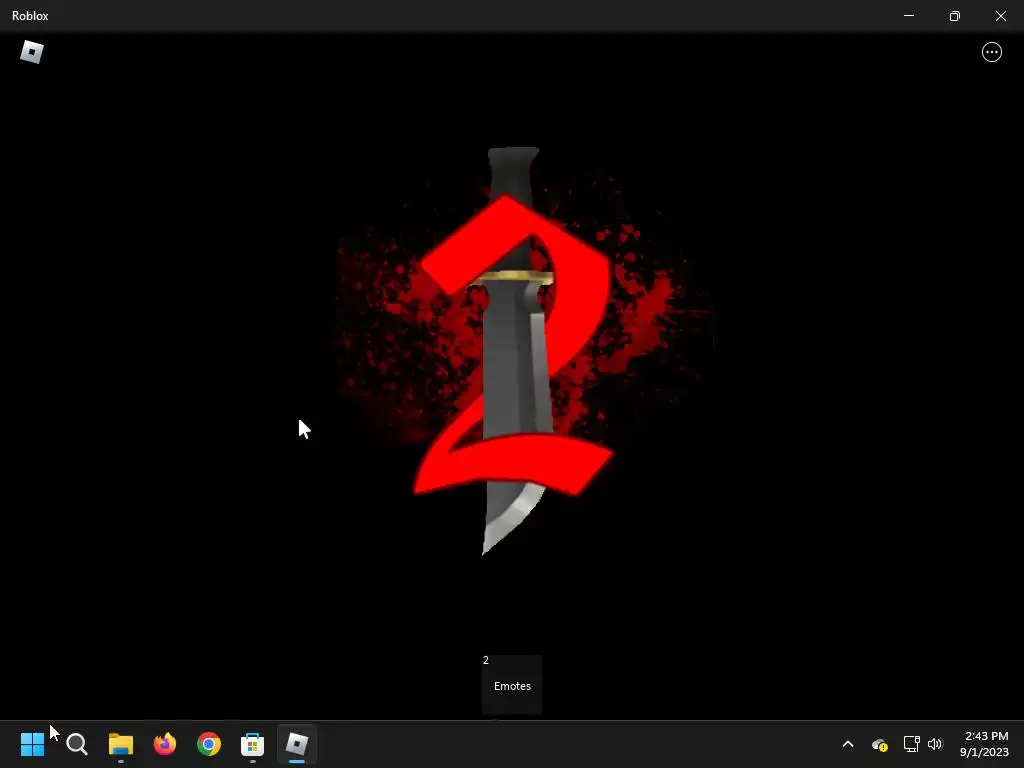
Task: Open taskbar Search
Action: [x=76, y=744]
